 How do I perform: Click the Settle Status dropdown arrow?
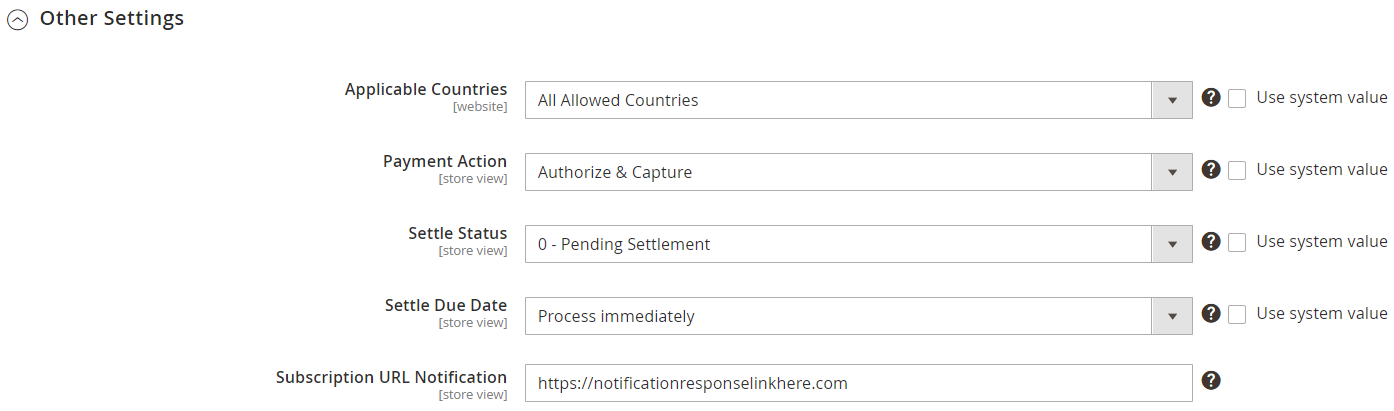pos(1172,244)
